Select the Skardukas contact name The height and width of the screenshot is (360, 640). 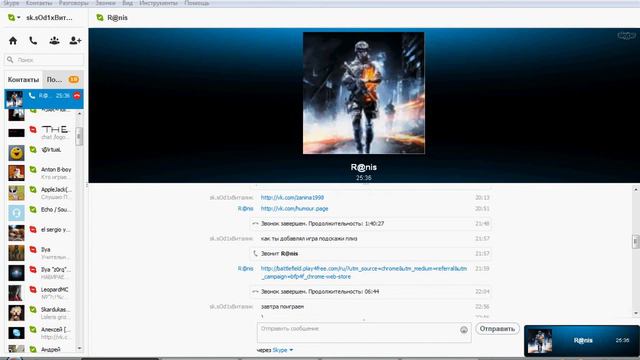point(56,309)
